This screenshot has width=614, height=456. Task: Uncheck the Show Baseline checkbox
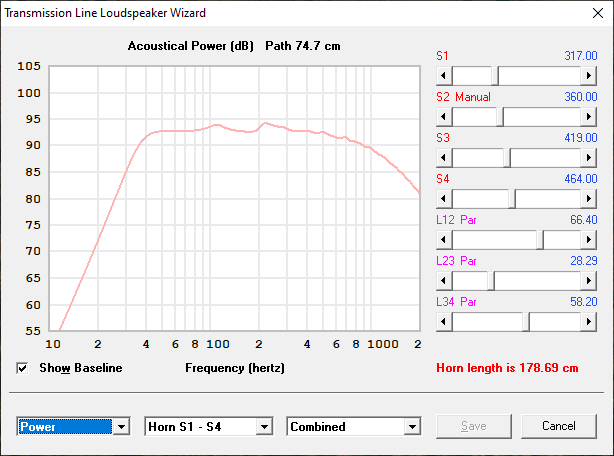[x=22, y=368]
